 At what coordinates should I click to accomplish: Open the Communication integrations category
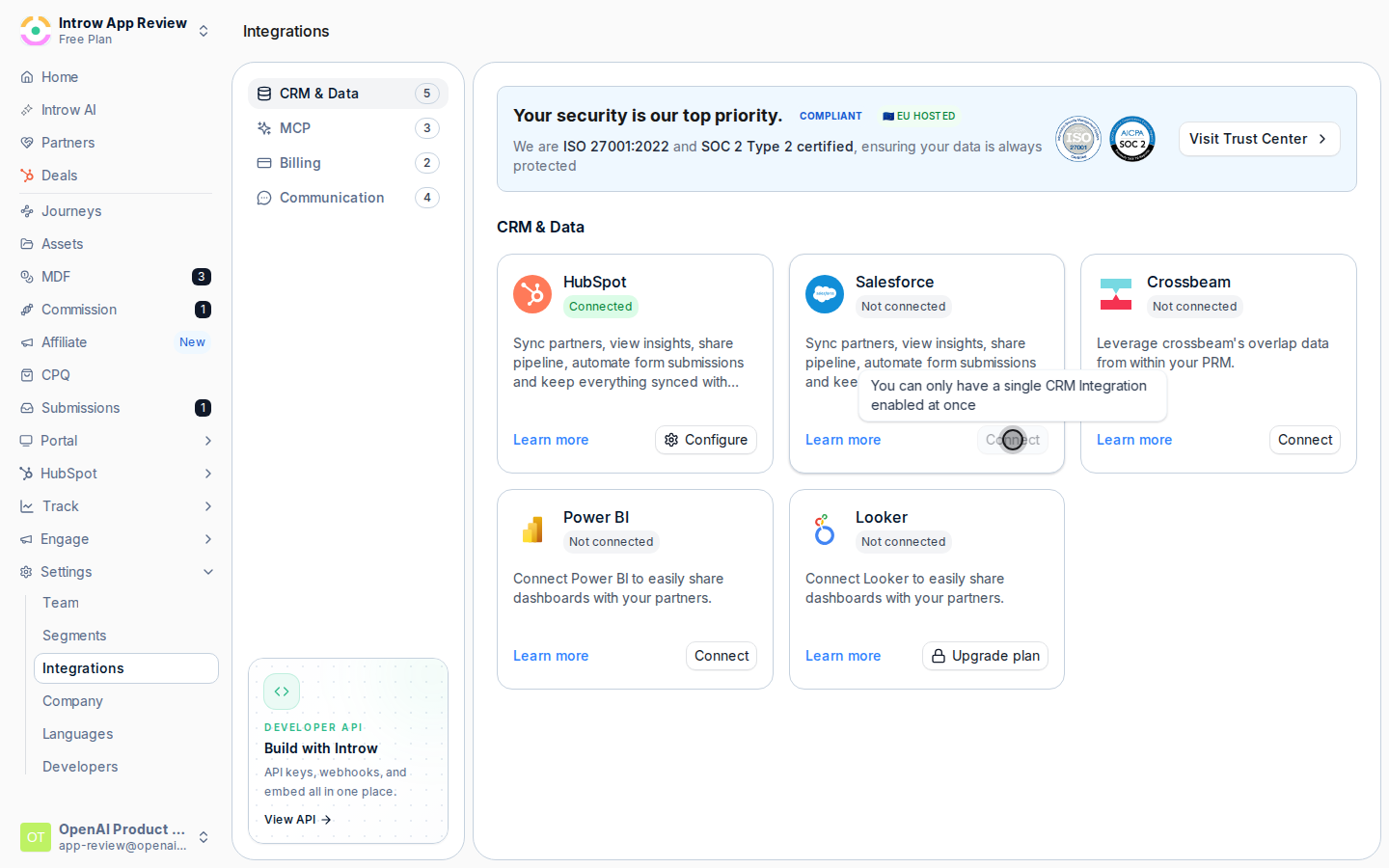(348, 198)
